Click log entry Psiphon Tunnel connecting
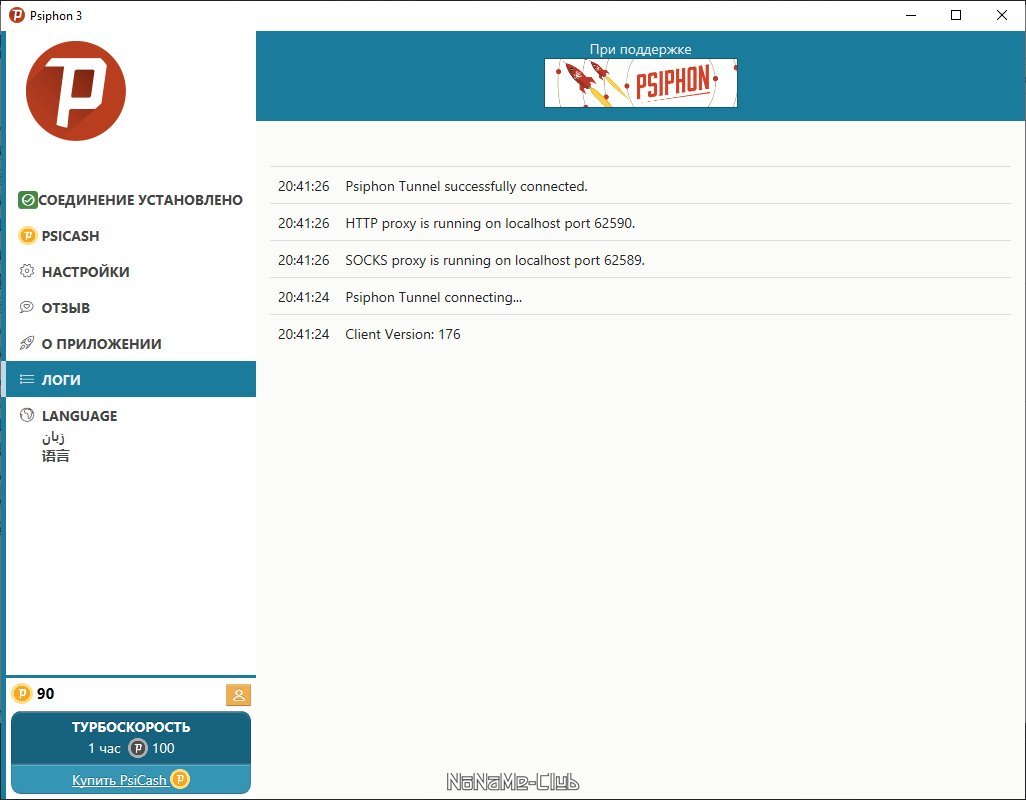Screen dimensions: 1026x800 point(641,297)
